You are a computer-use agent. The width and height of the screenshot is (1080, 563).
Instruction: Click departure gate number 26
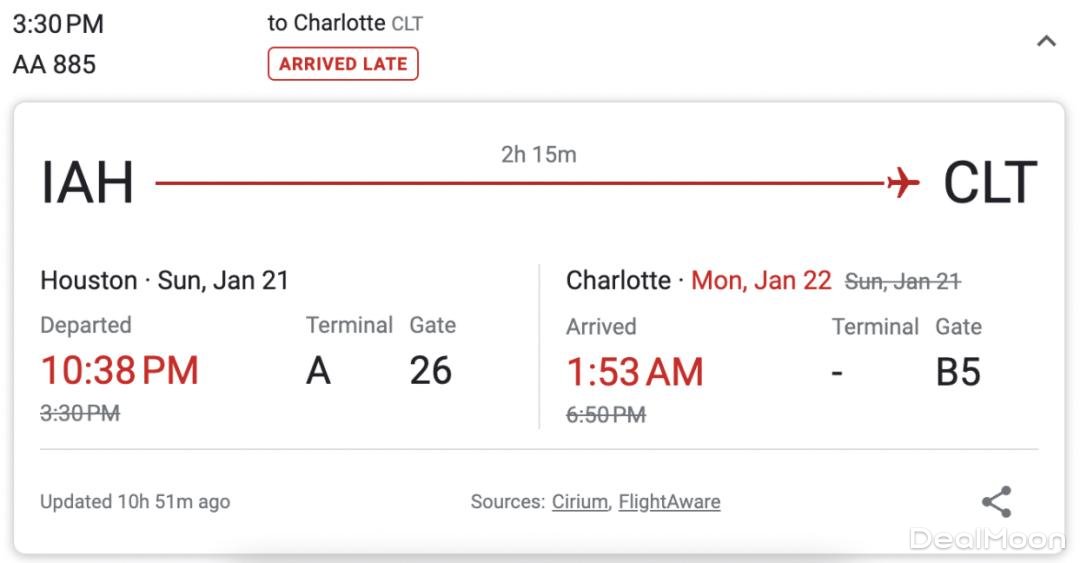coord(431,371)
